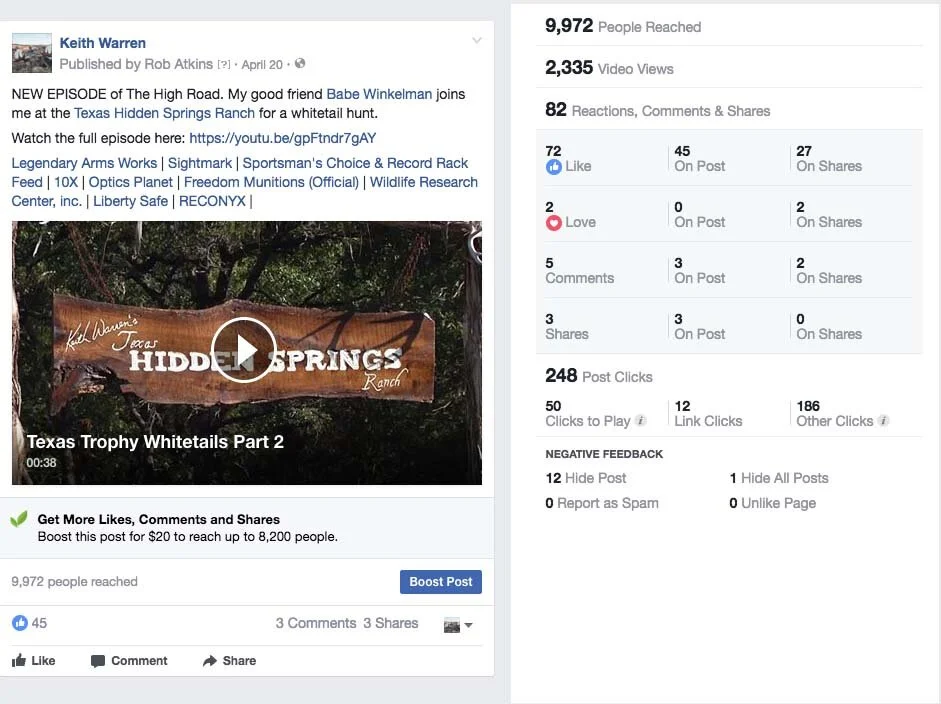The width and height of the screenshot is (941, 704).
Task: Open Sportsman's Choice & Record Rack Feed link
Action: [x=355, y=163]
